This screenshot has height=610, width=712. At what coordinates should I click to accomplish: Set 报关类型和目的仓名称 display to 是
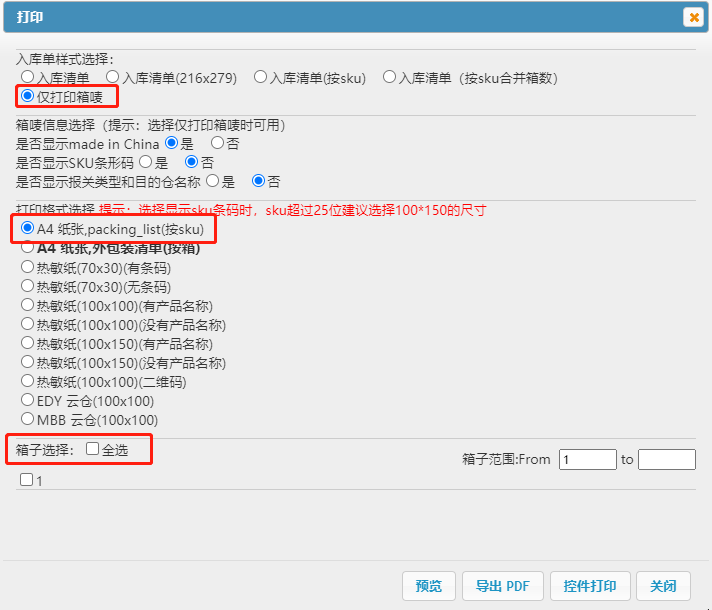coord(211,181)
